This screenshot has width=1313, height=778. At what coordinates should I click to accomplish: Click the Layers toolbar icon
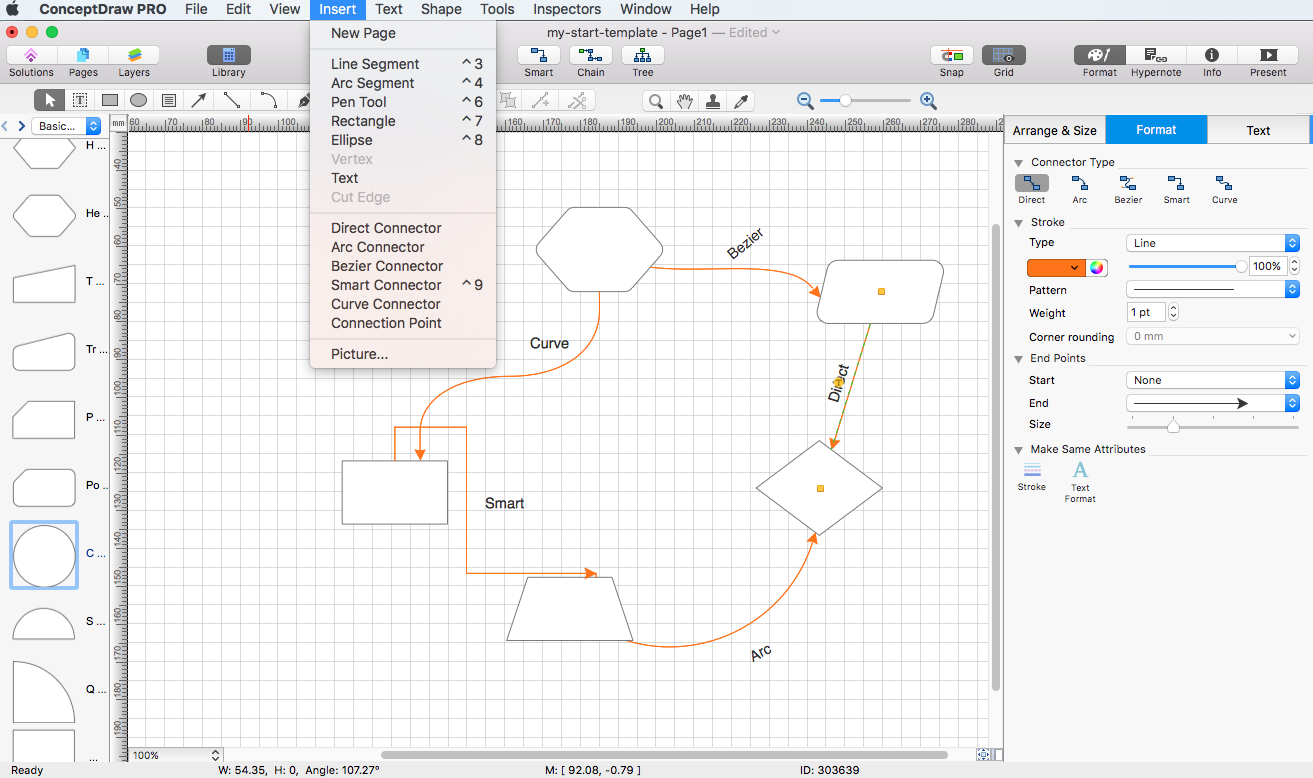(x=134, y=56)
